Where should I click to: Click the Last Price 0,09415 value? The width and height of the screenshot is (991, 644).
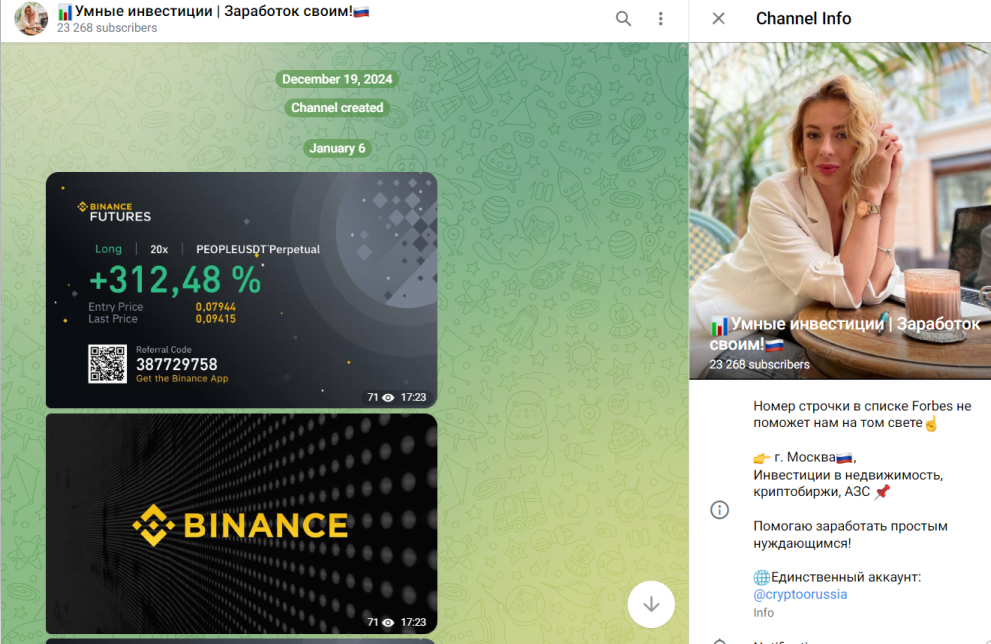216,319
